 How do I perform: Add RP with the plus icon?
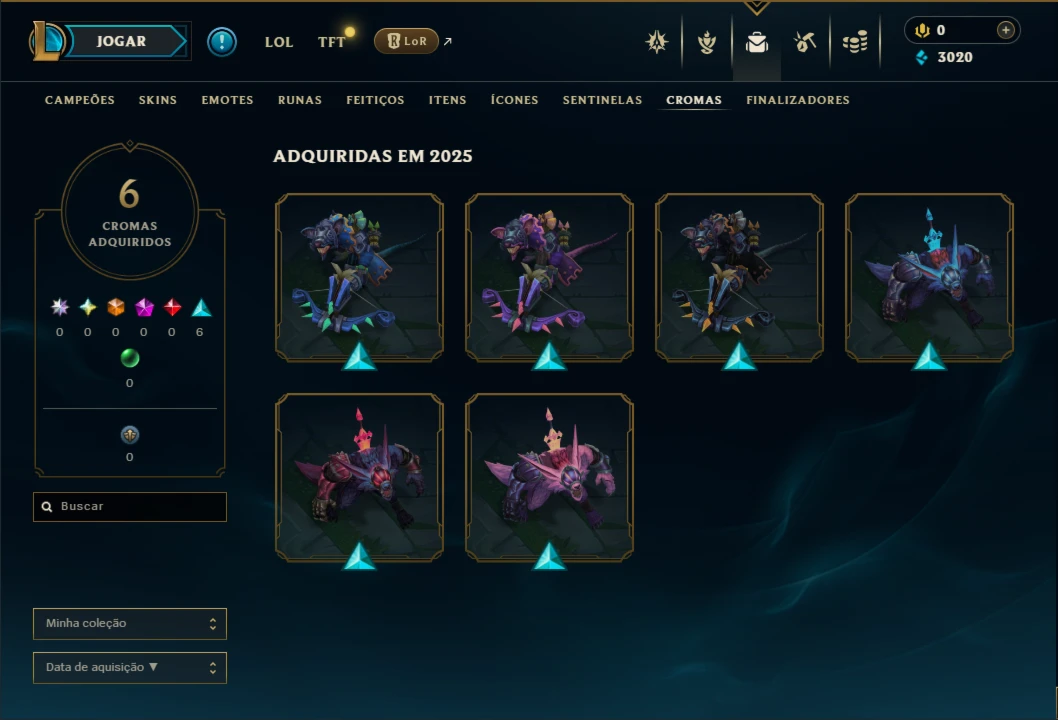point(1005,30)
